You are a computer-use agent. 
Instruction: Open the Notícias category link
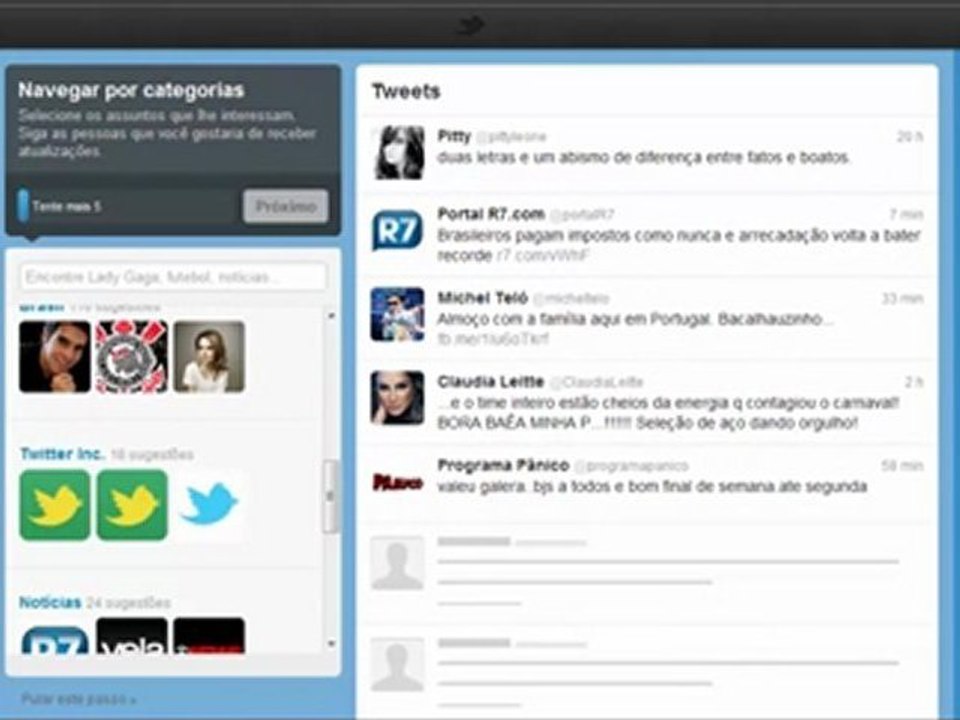tap(50, 602)
